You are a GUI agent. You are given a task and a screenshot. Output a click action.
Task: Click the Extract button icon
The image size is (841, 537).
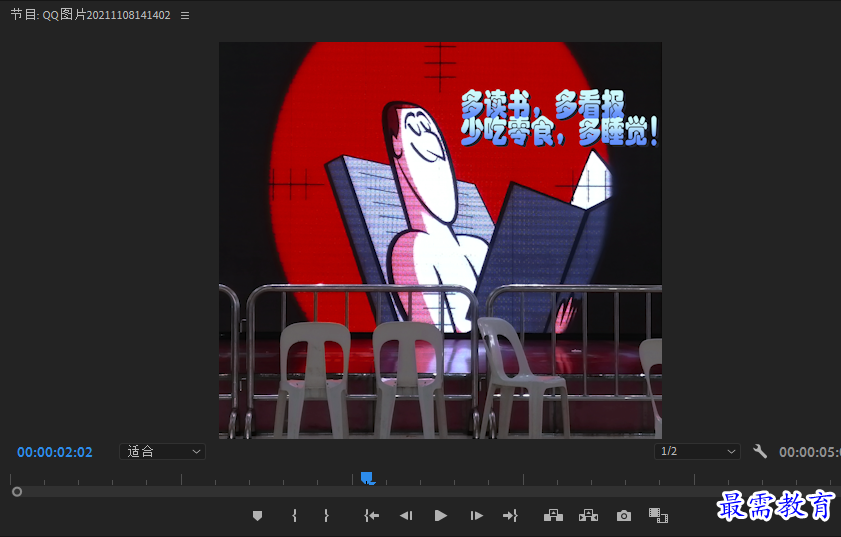coord(588,516)
